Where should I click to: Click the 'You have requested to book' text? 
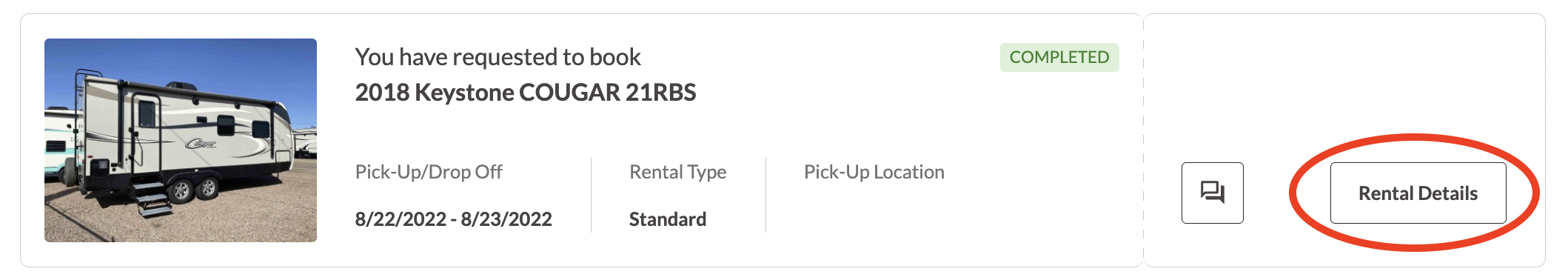[x=497, y=57]
